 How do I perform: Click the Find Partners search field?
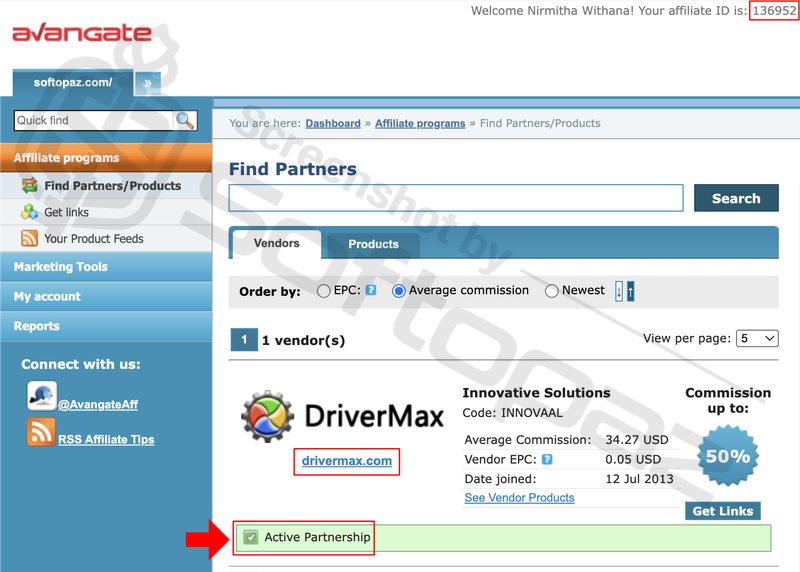(456, 198)
